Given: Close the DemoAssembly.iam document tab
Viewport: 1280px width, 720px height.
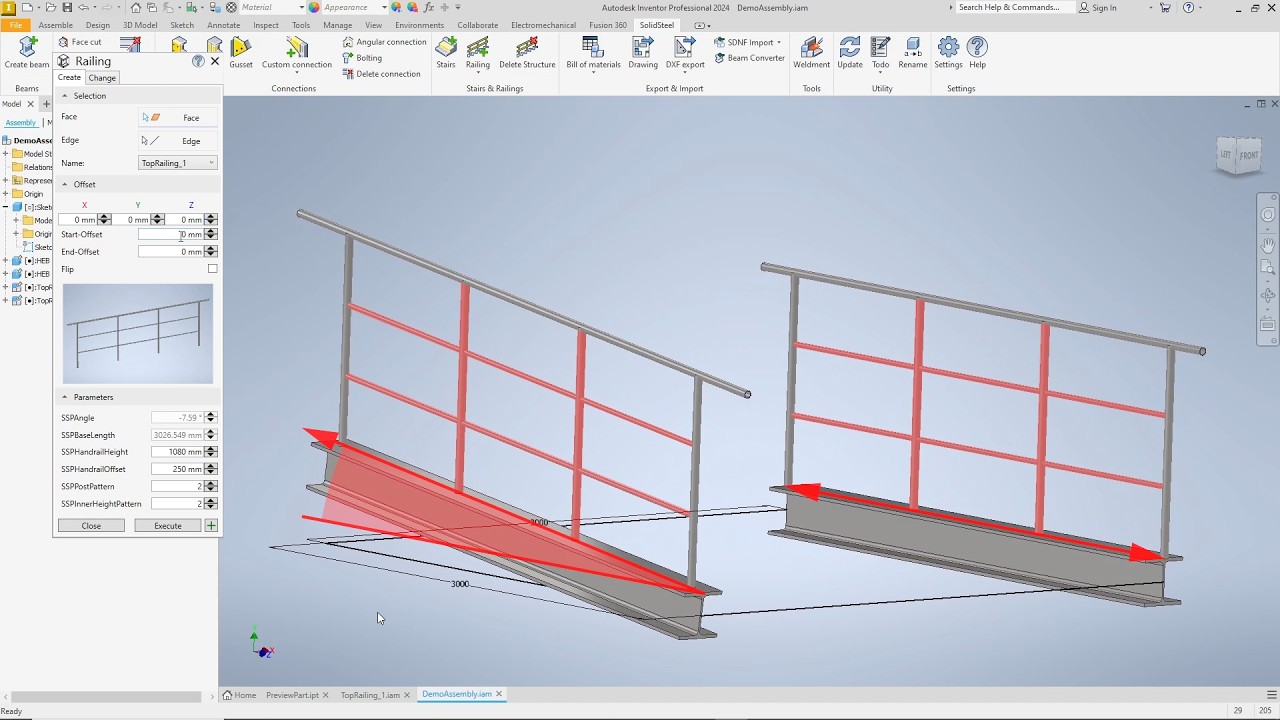Looking at the screenshot, I should [499, 694].
